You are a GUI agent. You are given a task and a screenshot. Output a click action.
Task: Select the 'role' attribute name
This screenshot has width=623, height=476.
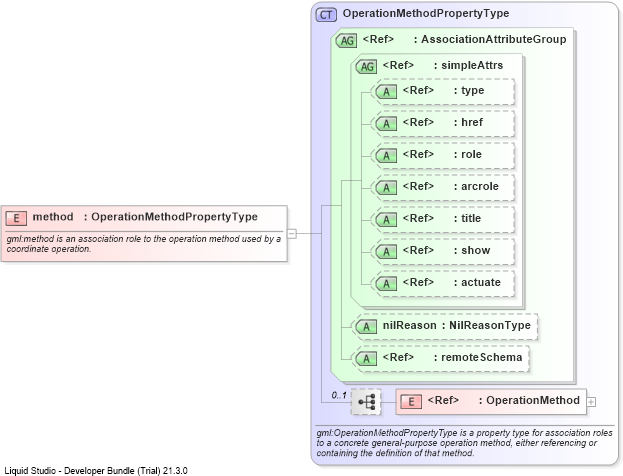[471, 154]
